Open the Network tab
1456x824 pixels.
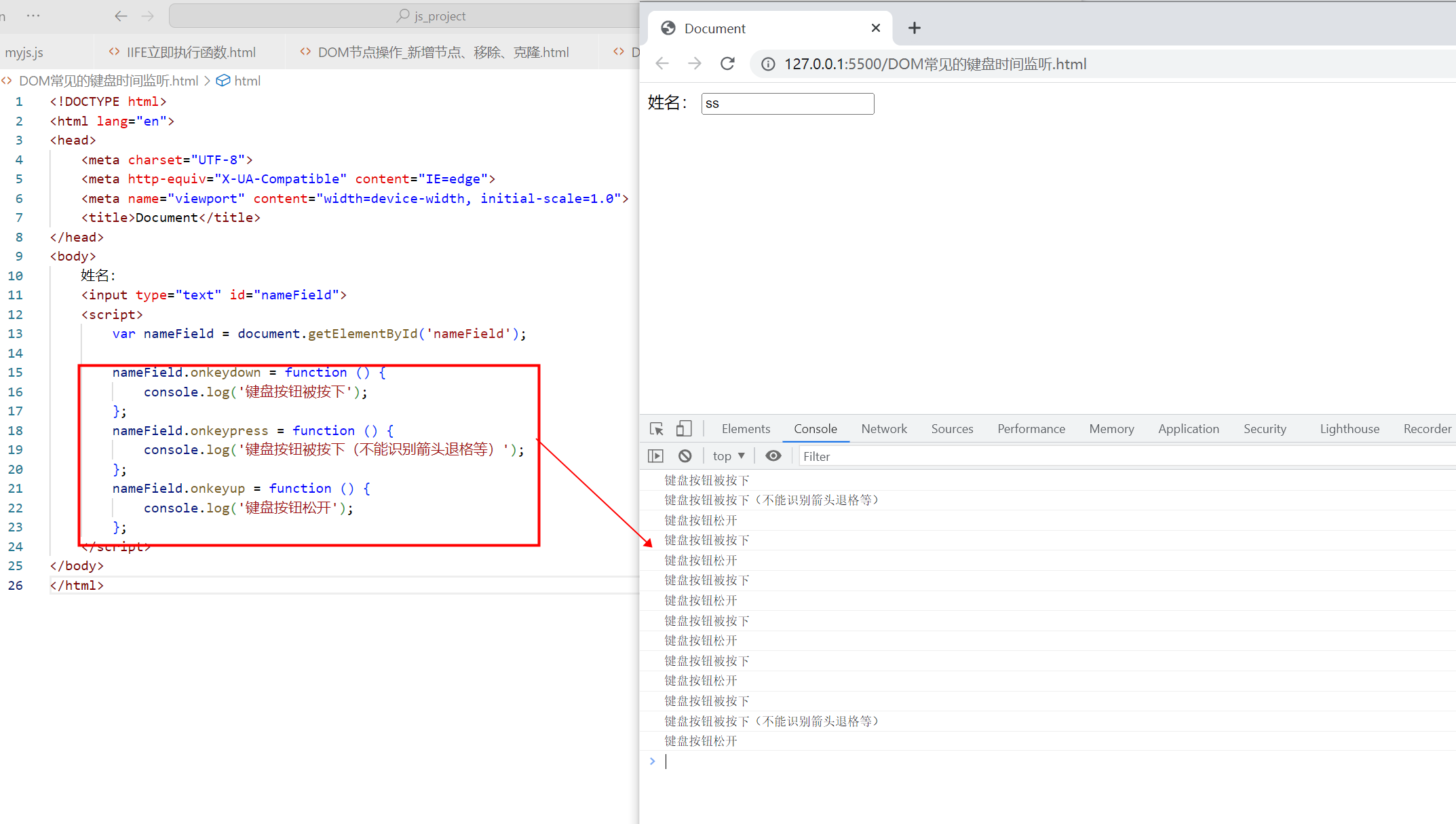click(884, 429)
